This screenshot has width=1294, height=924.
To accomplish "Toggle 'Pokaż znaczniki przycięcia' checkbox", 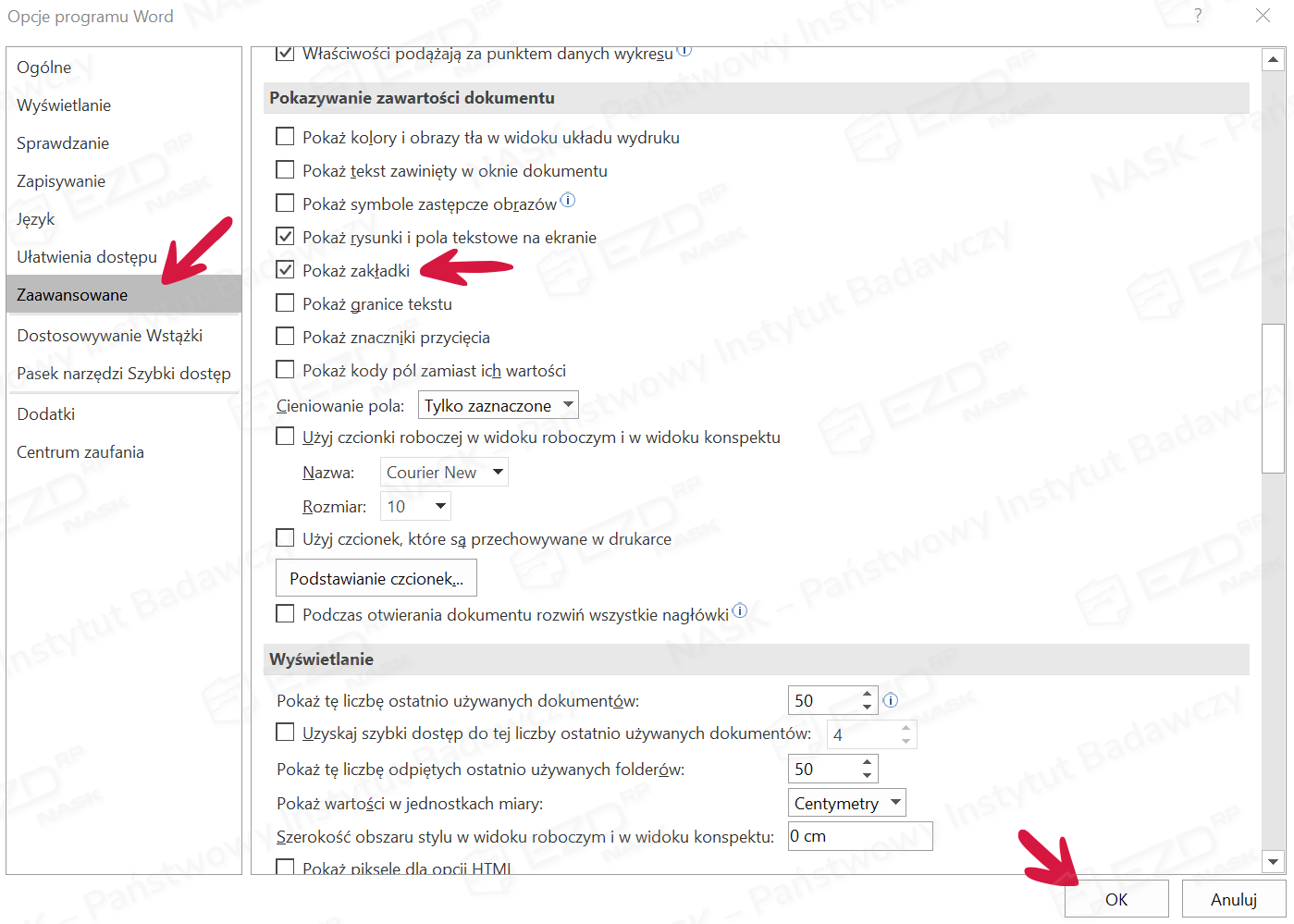I will coord(286,337).
